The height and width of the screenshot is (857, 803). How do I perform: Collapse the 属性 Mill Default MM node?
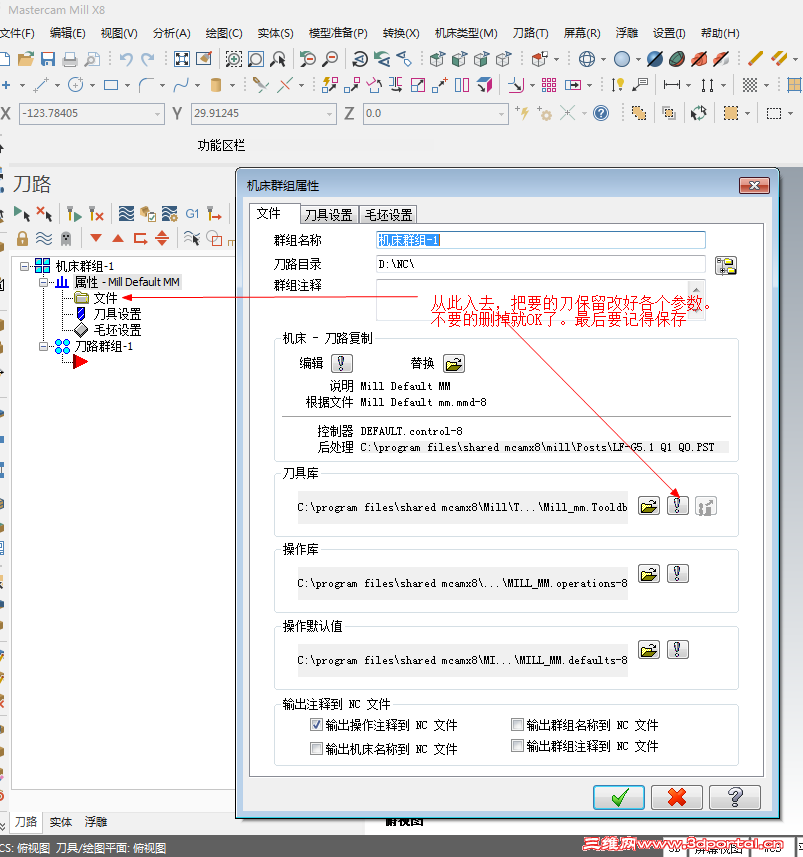pyautogui.click(x=43, y=282)
